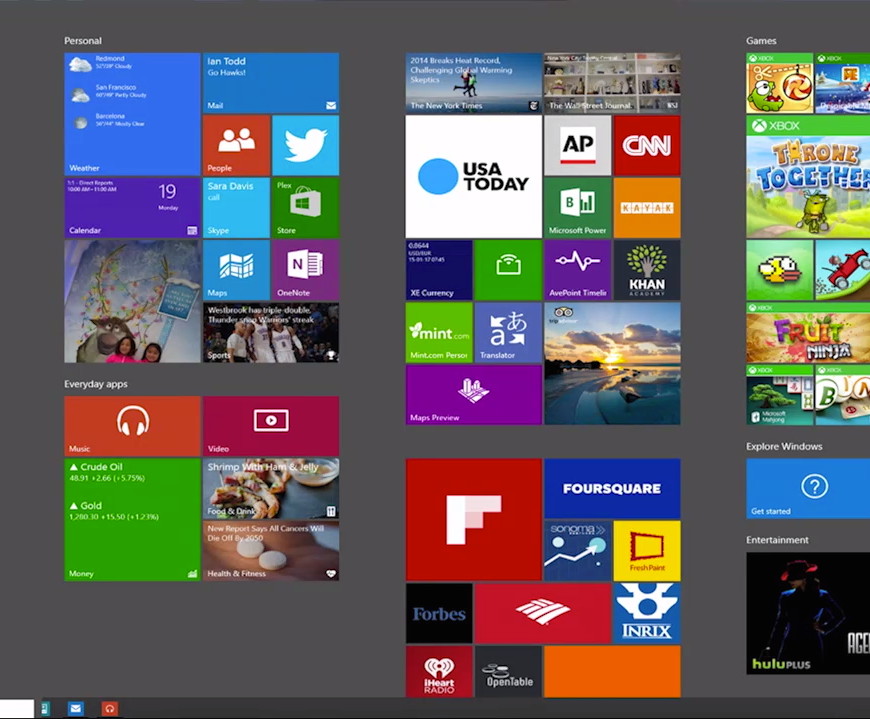Open the Hulu Plus entertainment tile

point(808,613)
